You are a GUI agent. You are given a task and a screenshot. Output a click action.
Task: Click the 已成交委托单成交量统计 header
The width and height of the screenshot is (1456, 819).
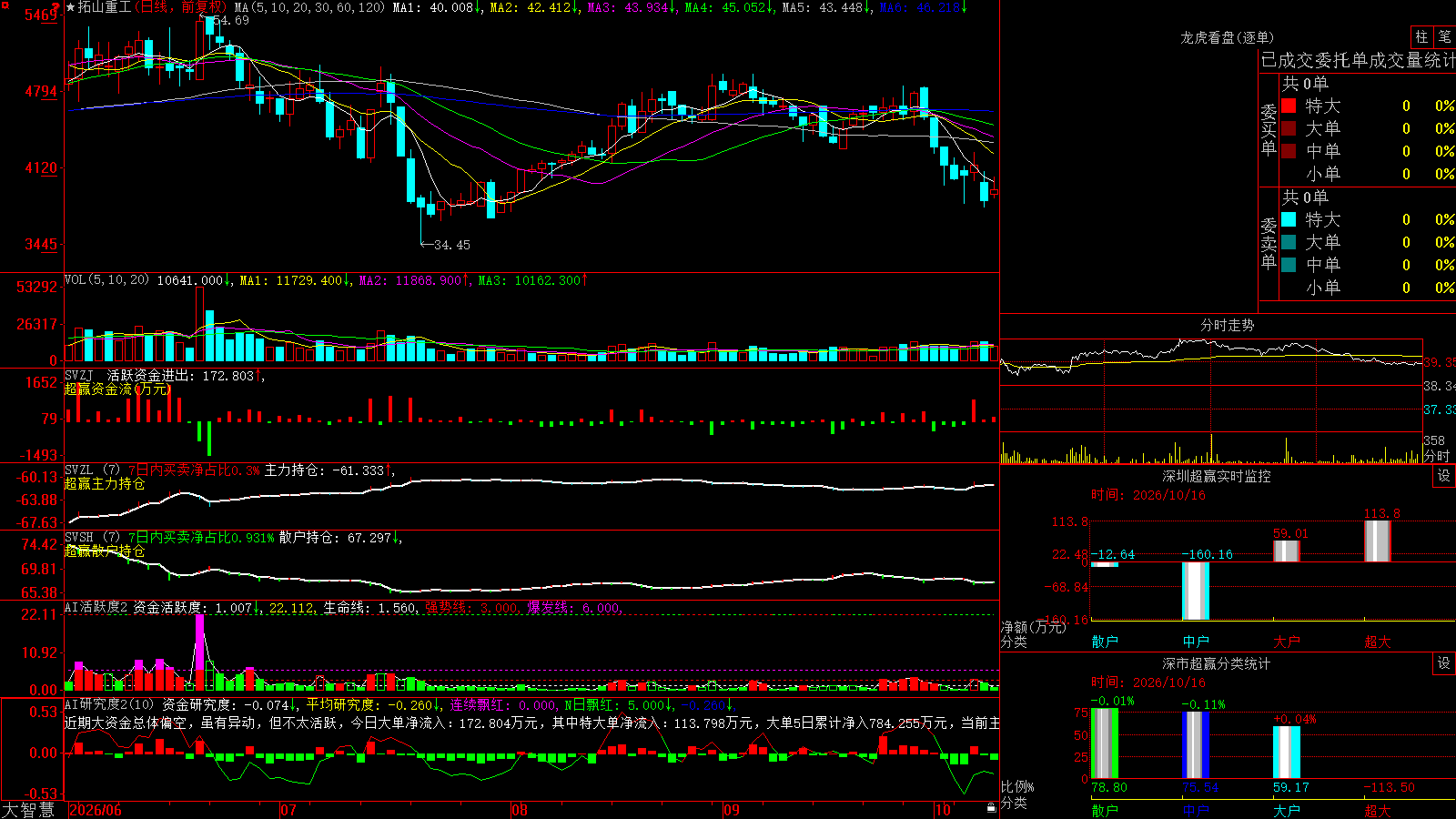pyautogui.click(x=1358, y=60)
